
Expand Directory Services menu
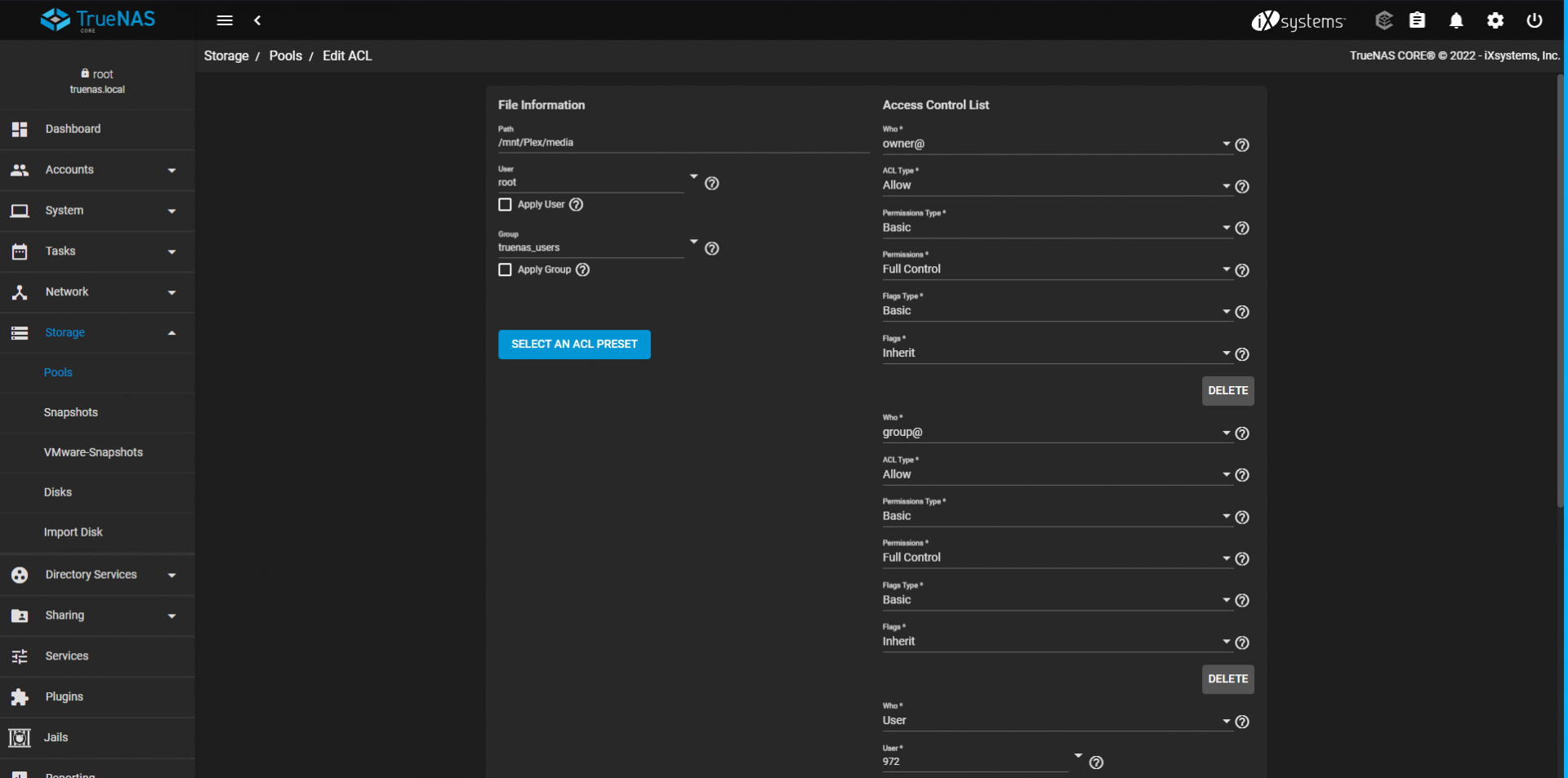click(x=97, y=575)
